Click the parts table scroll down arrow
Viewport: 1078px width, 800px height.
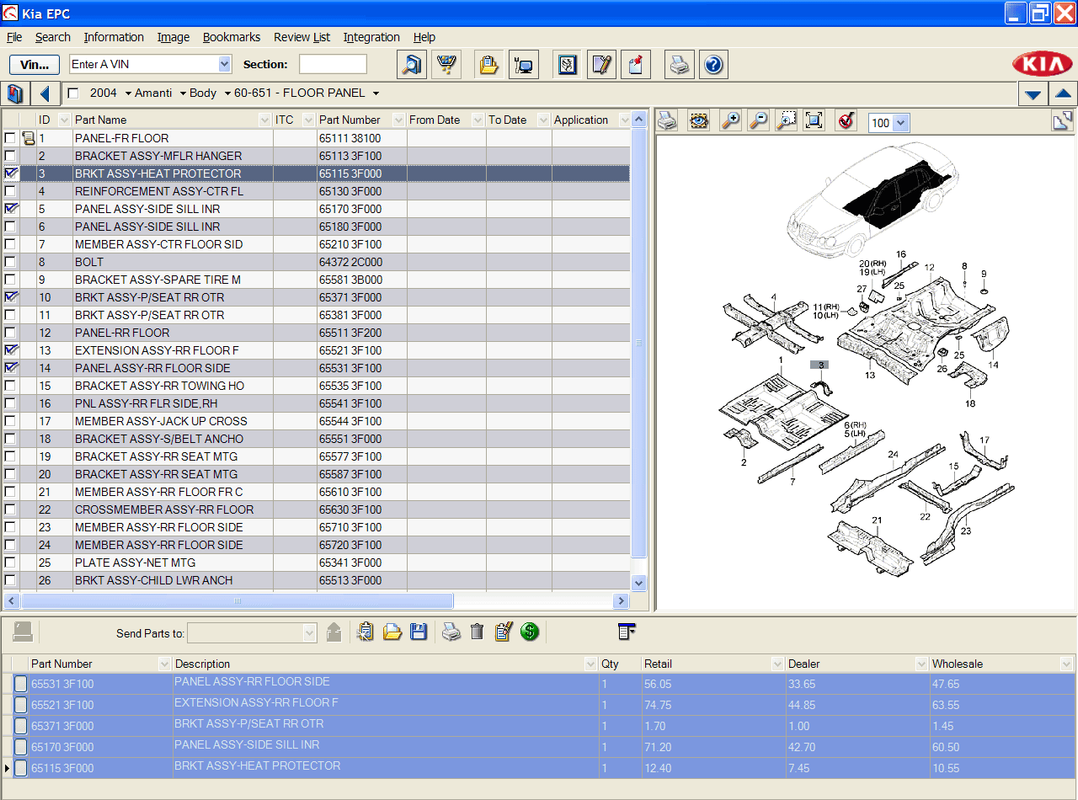pyautogui.click(x=639, y=583)
